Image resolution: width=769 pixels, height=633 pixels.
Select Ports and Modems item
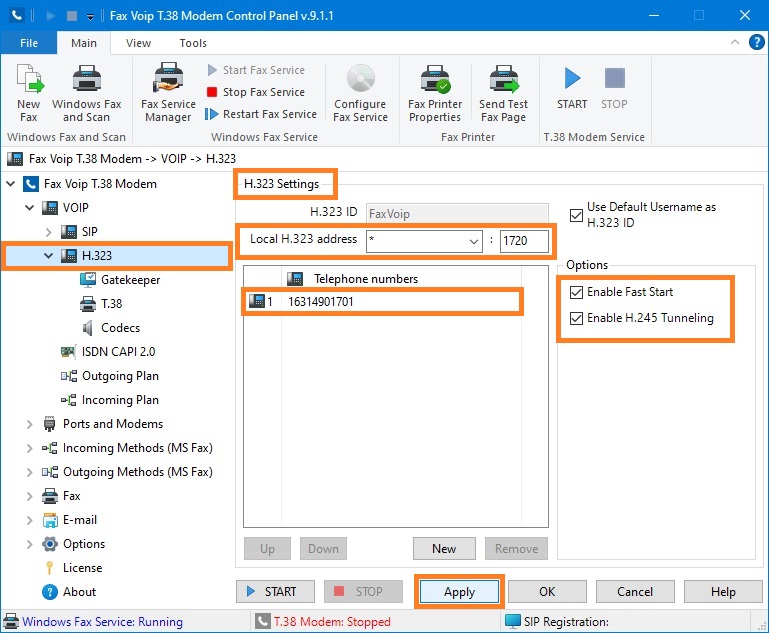[113, 424]
